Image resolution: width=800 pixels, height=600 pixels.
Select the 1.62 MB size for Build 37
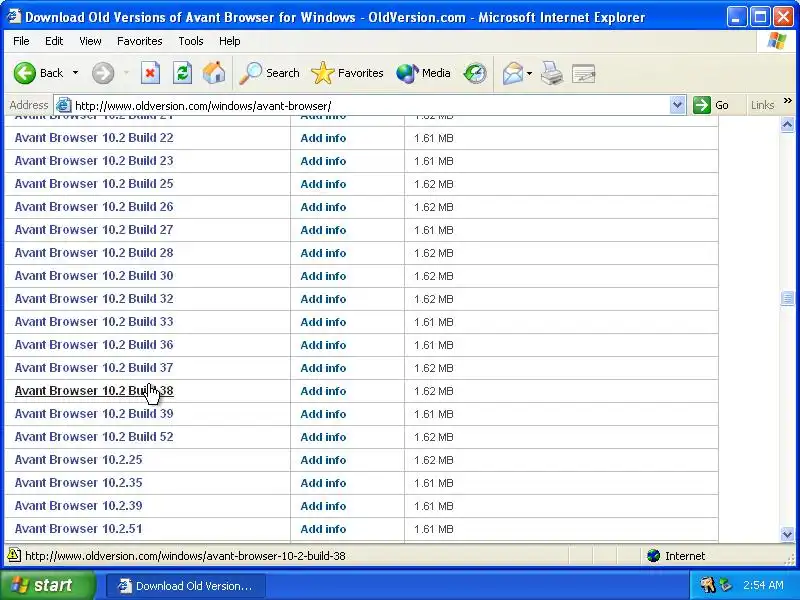(x=434, y=368)
